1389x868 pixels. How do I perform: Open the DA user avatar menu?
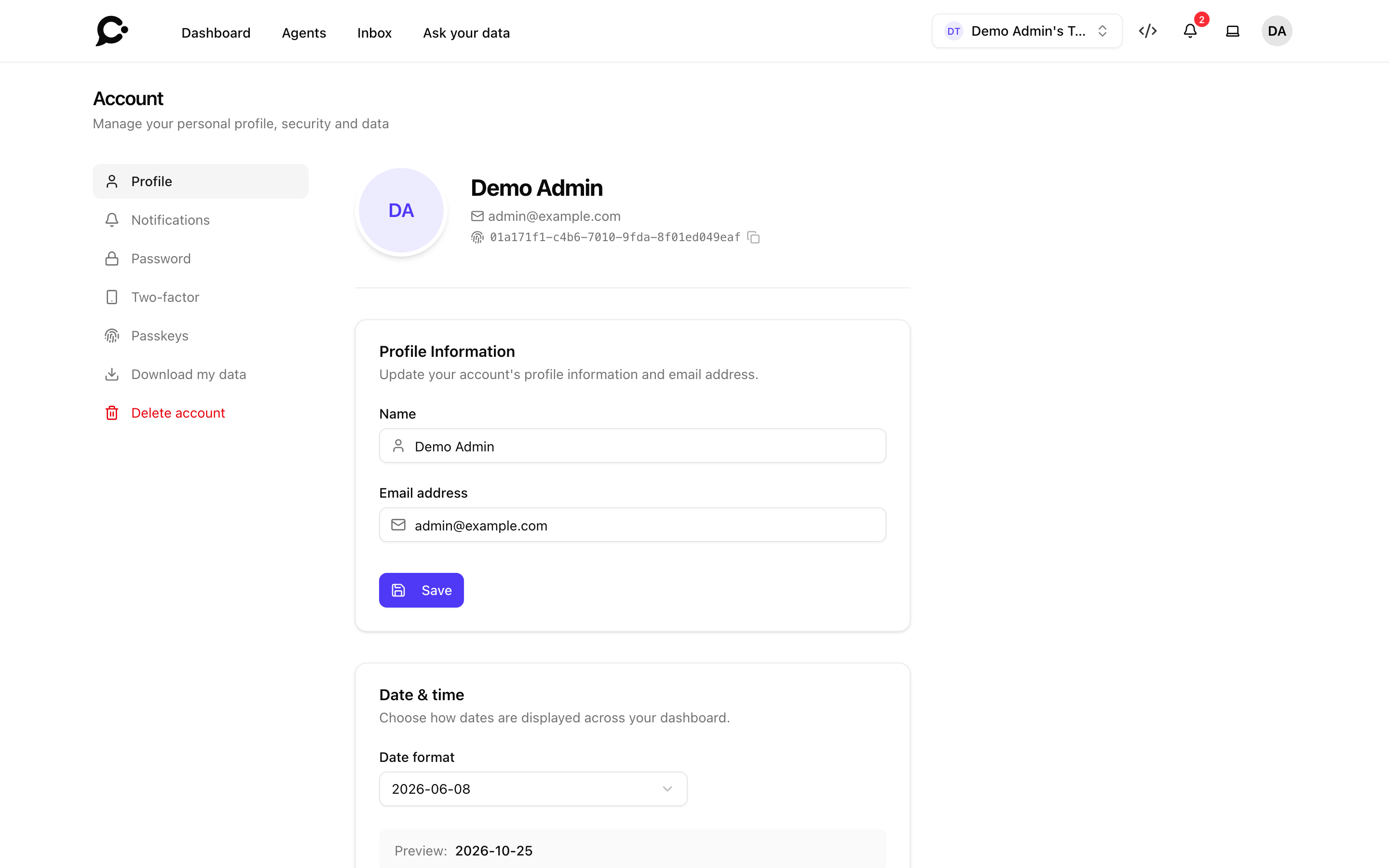1277,31
